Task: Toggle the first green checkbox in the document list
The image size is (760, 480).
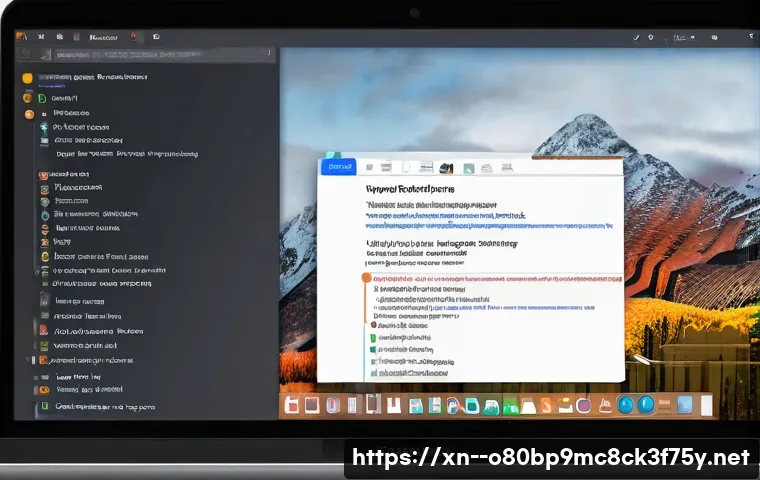Action: coord(373,338)
